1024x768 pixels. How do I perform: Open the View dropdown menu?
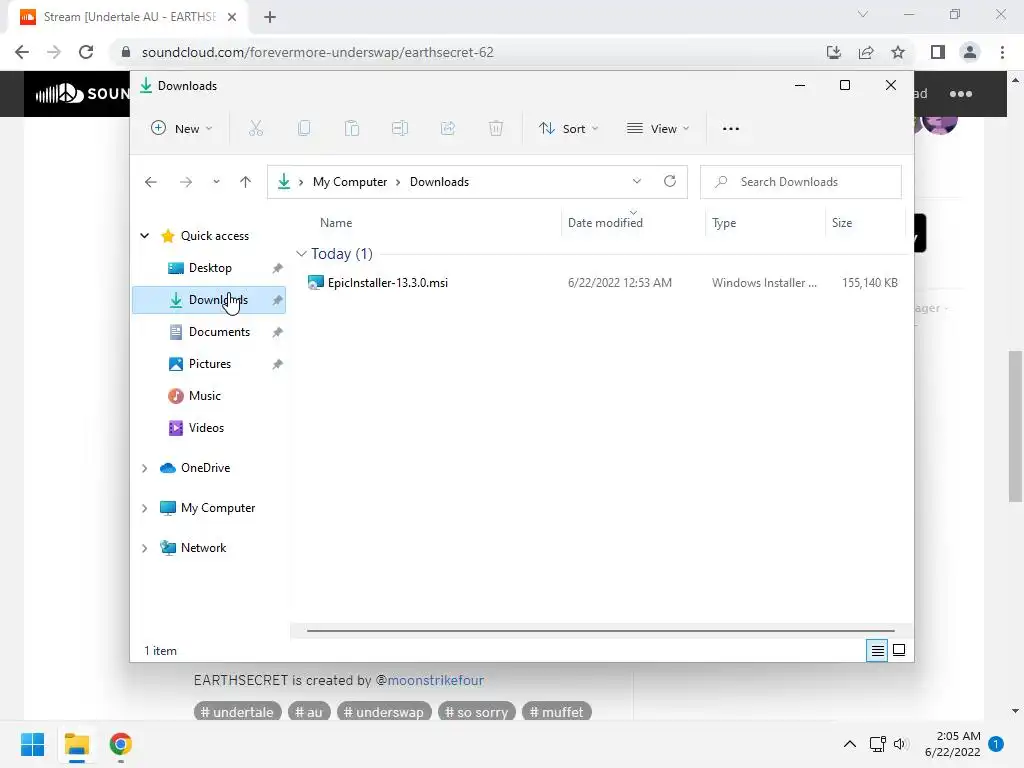point(658,129)
